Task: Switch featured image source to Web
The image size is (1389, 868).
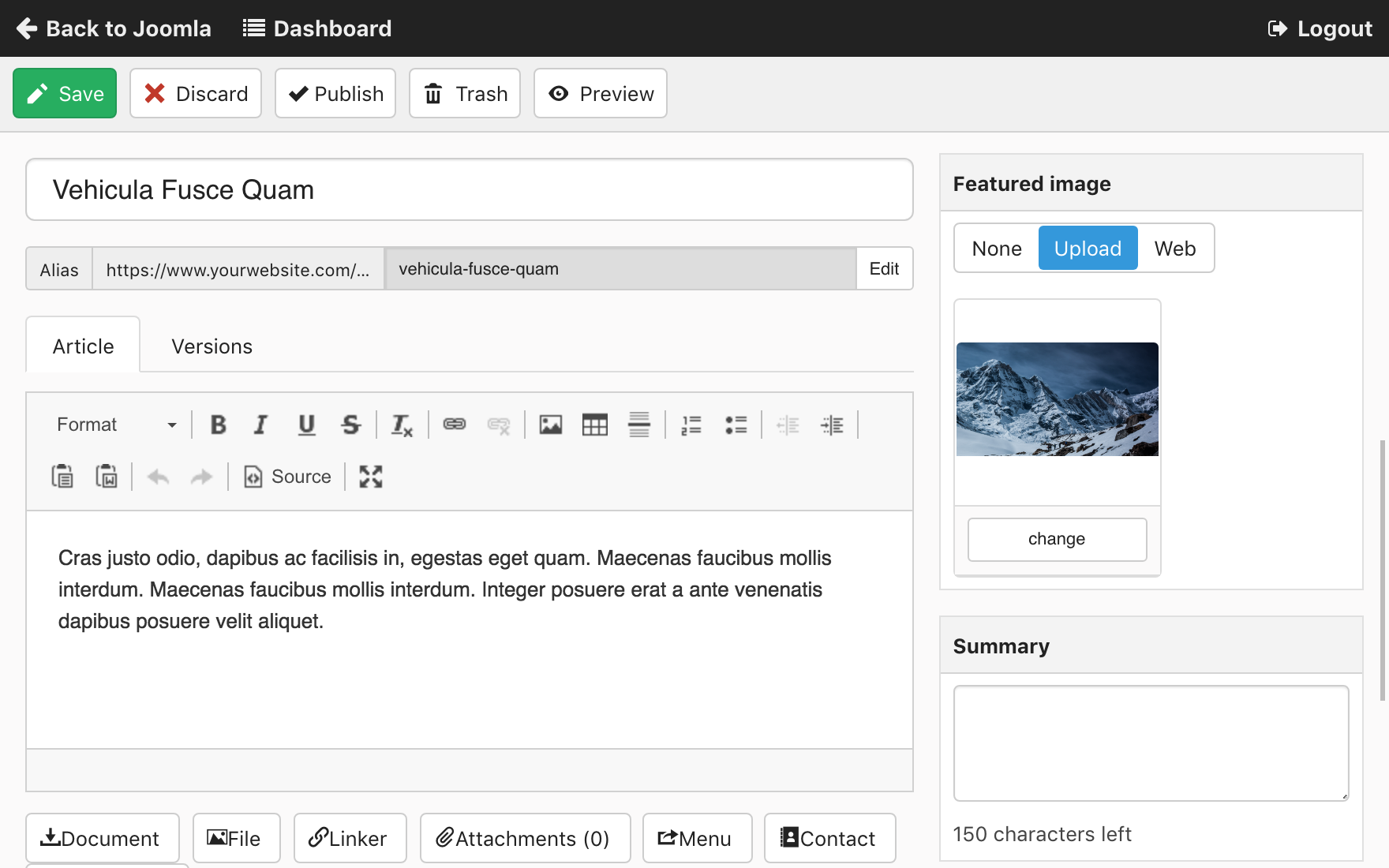Action: point(1174,249)
